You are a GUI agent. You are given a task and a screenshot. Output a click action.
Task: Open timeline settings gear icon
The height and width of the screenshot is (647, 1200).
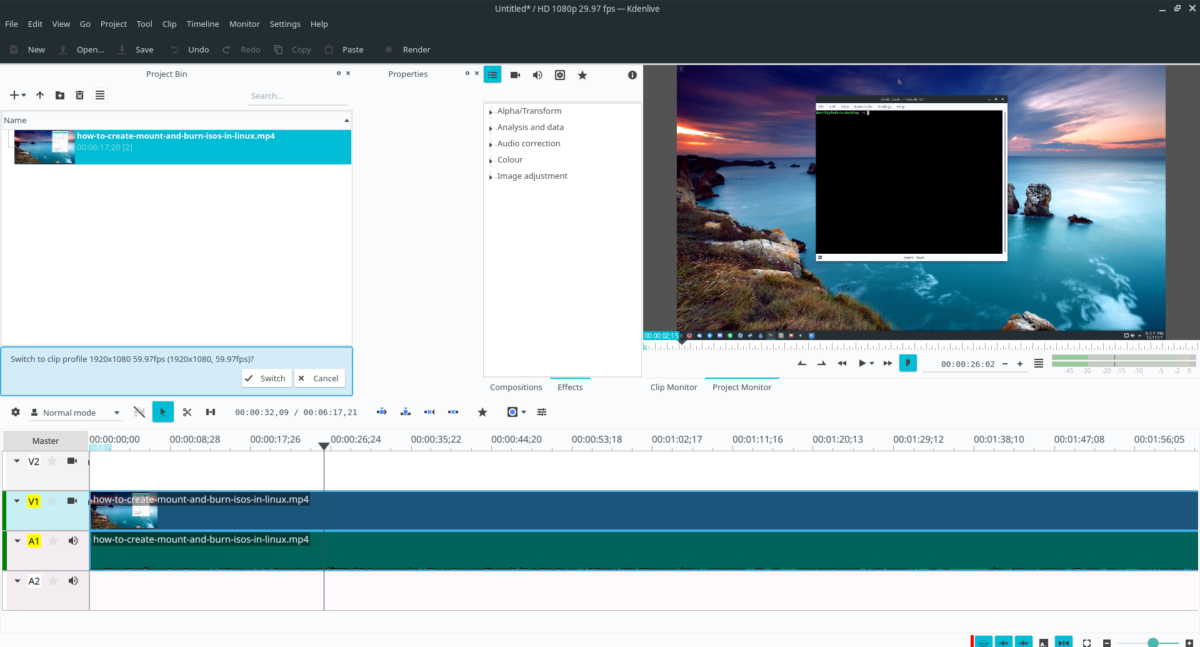point(15,412)
